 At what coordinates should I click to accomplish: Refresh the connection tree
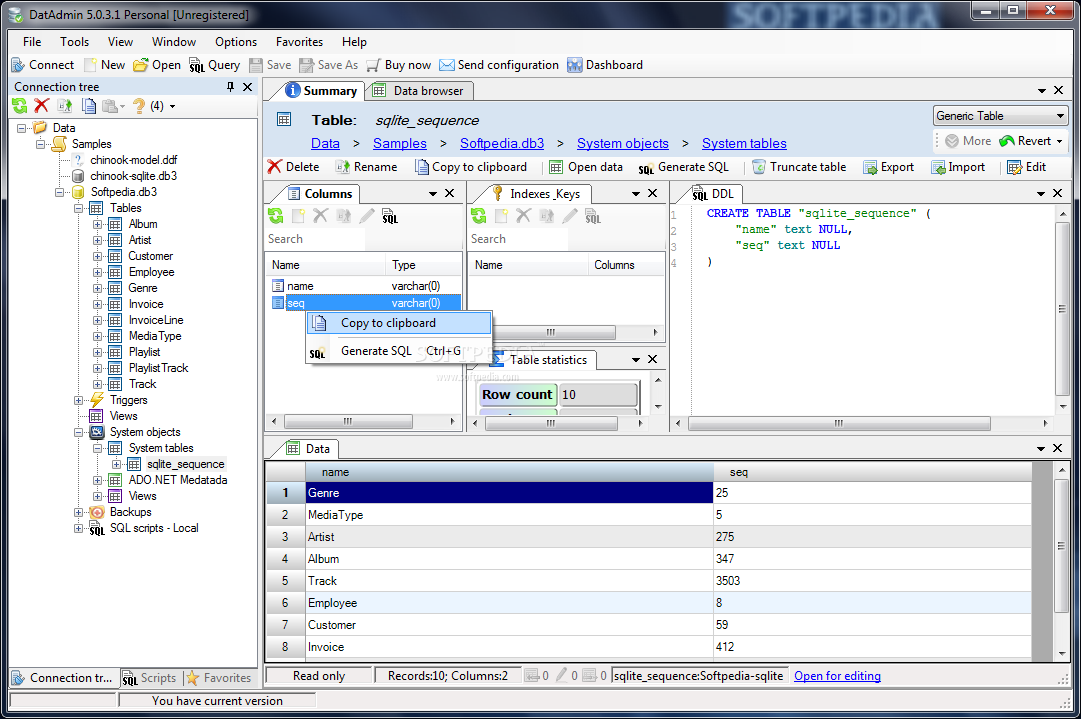pyautogui.click(x=20, y=105)
